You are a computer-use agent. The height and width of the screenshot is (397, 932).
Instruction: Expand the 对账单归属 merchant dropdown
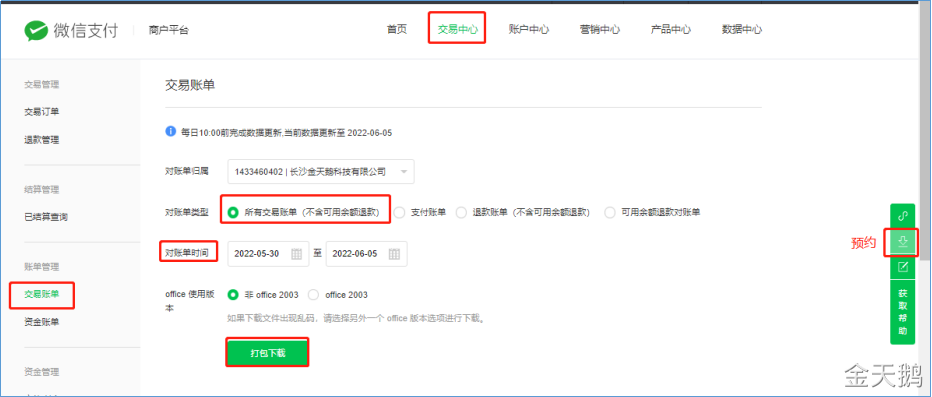coord(321,172)
